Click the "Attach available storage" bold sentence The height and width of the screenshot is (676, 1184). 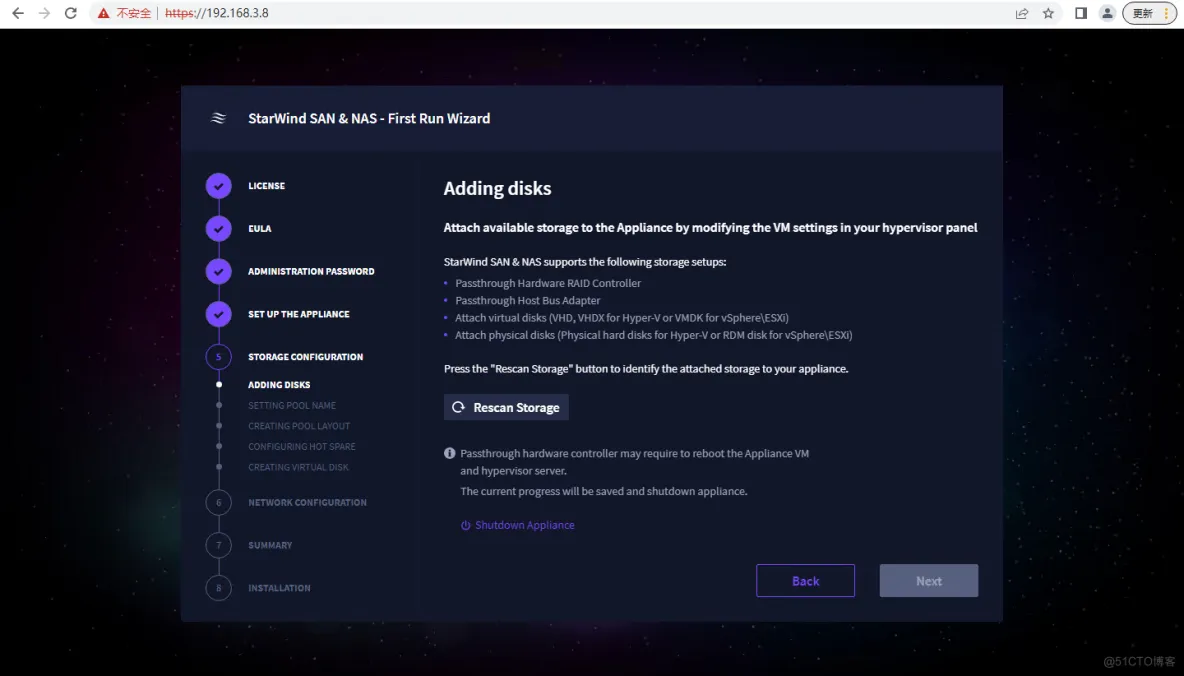coord(711,227)
